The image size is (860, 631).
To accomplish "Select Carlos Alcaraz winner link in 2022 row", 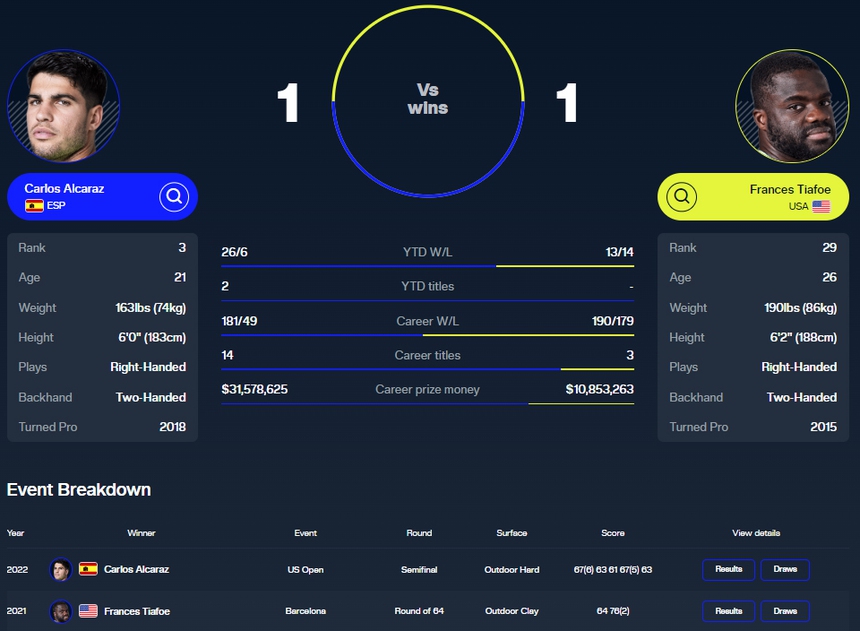I will [x=136, y=570].
